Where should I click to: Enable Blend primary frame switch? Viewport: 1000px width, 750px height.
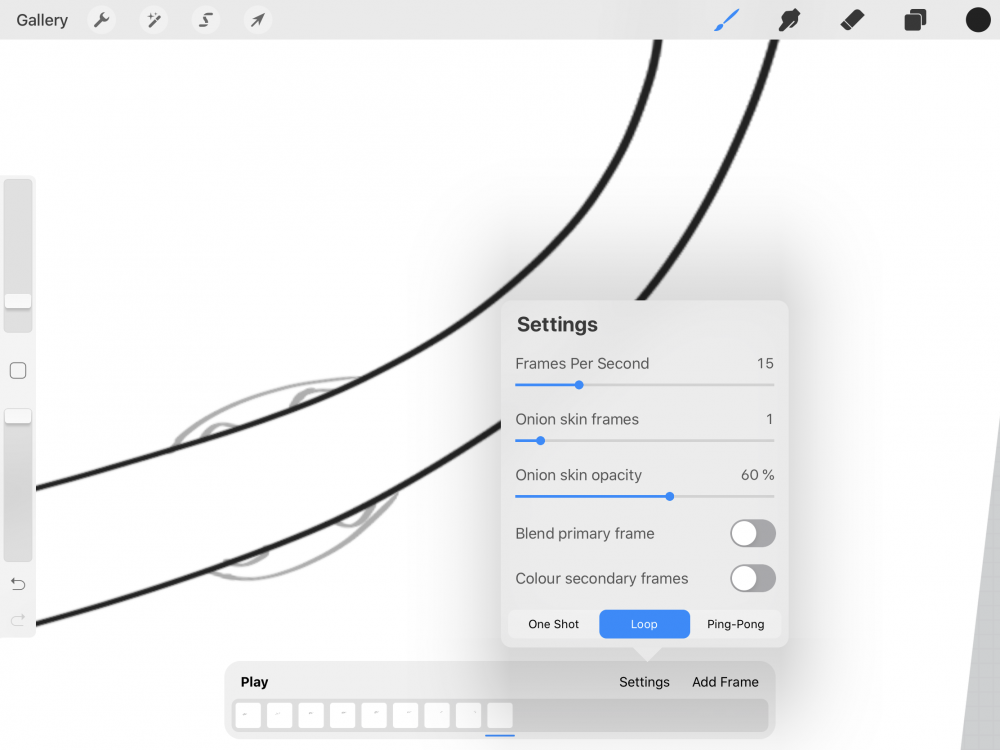752,533
